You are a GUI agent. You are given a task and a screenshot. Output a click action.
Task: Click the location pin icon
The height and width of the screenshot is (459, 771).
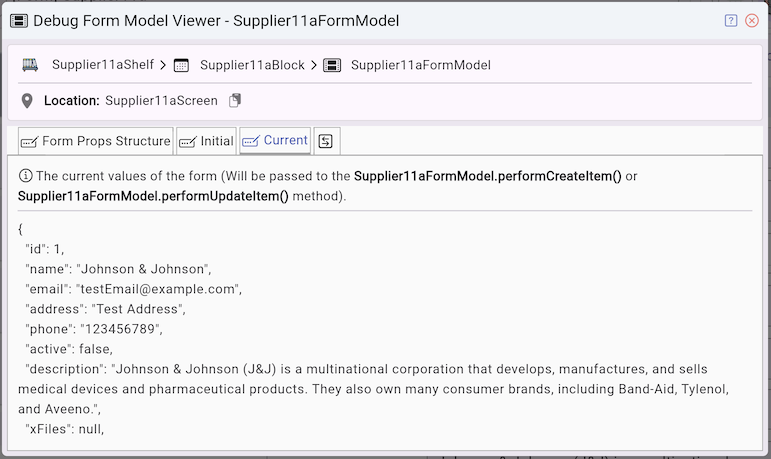(28, 100)
